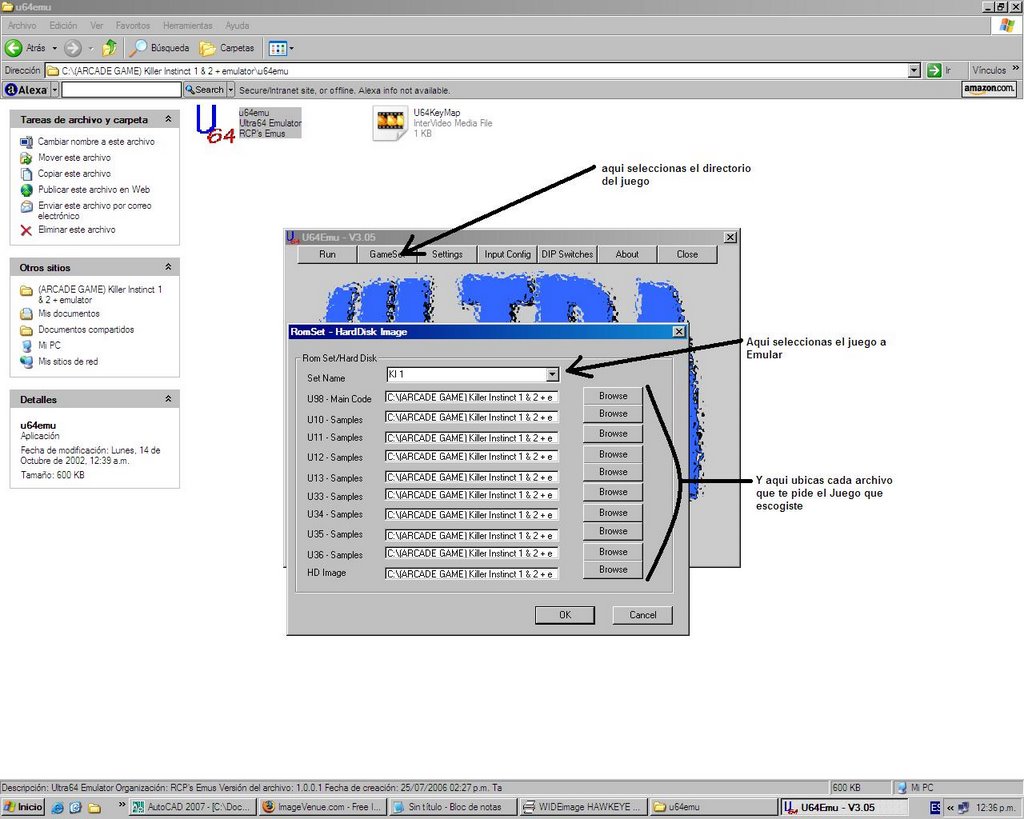Open the Ayuda menu
Screen dimensions: 1024x819
pos(237,25)
